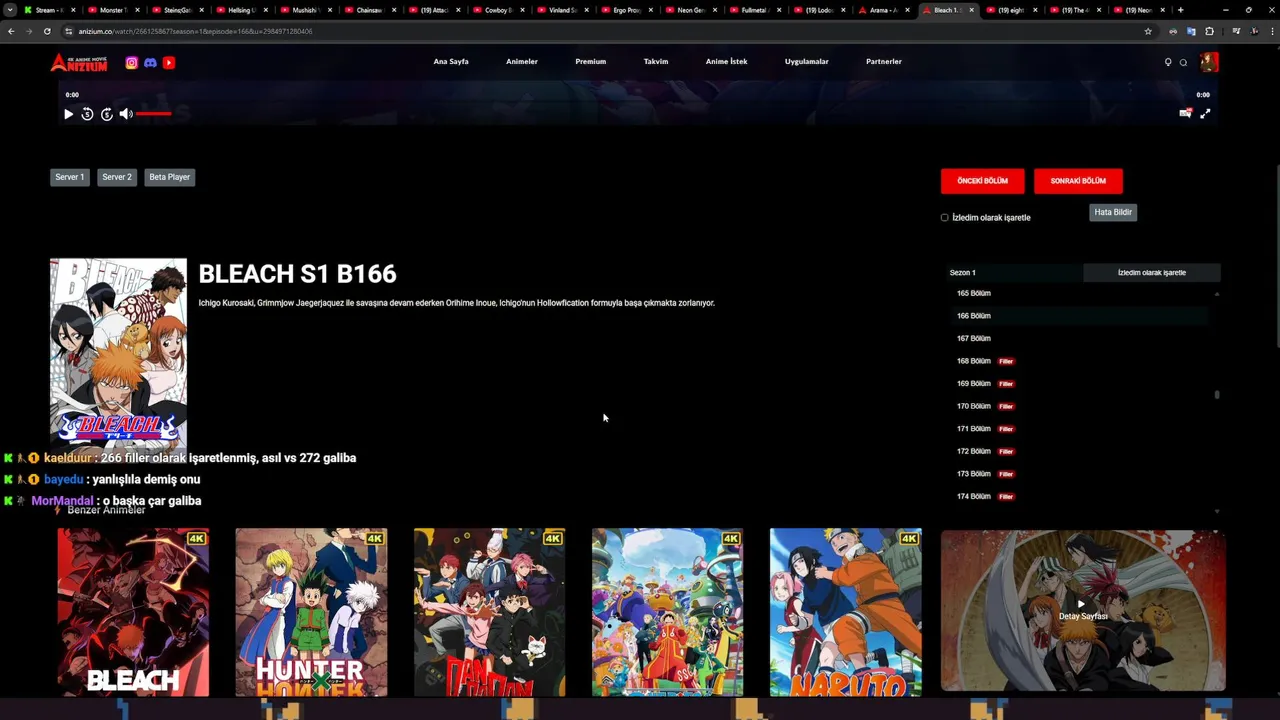Image resolution: width=1280 pixels, height=720 pixels.
Task: Go forward in browser history
Action: tap(29, 31)
